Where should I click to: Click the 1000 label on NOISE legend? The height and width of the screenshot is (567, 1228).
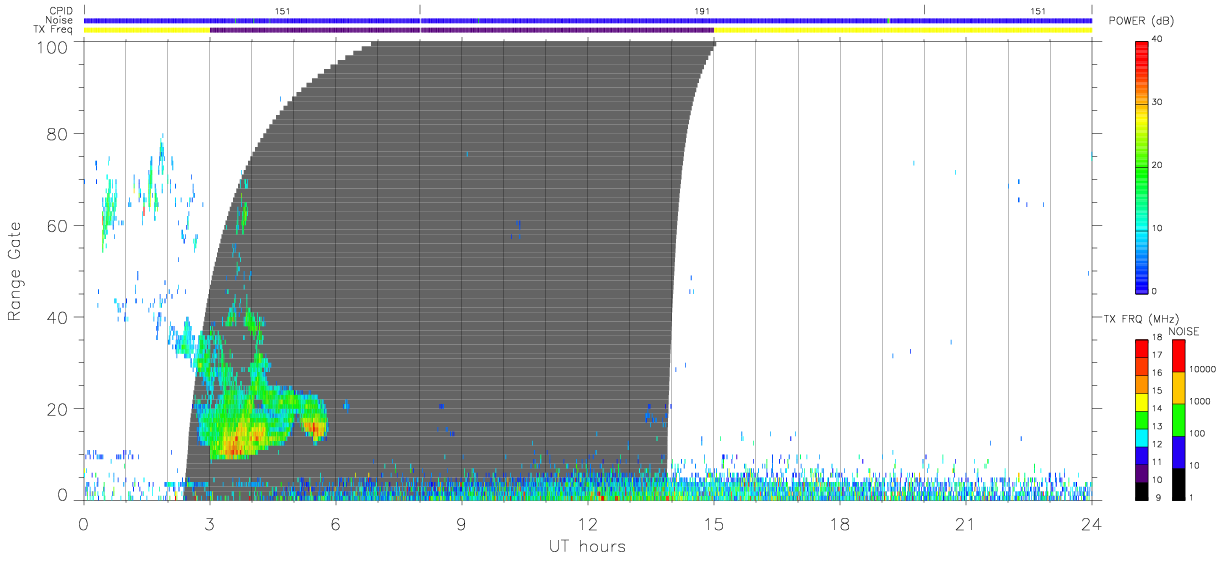pos(1200,401)
